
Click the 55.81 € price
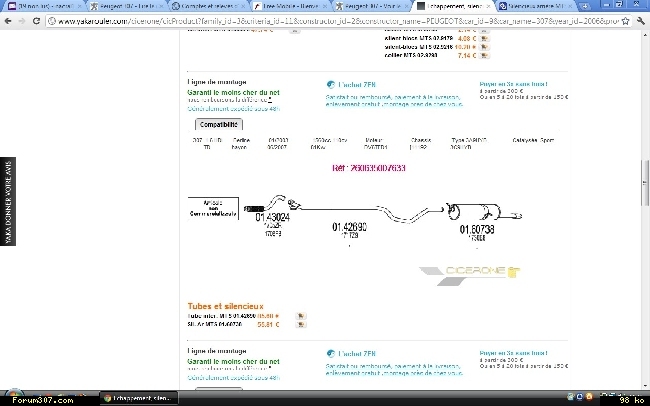pos(268,325)
